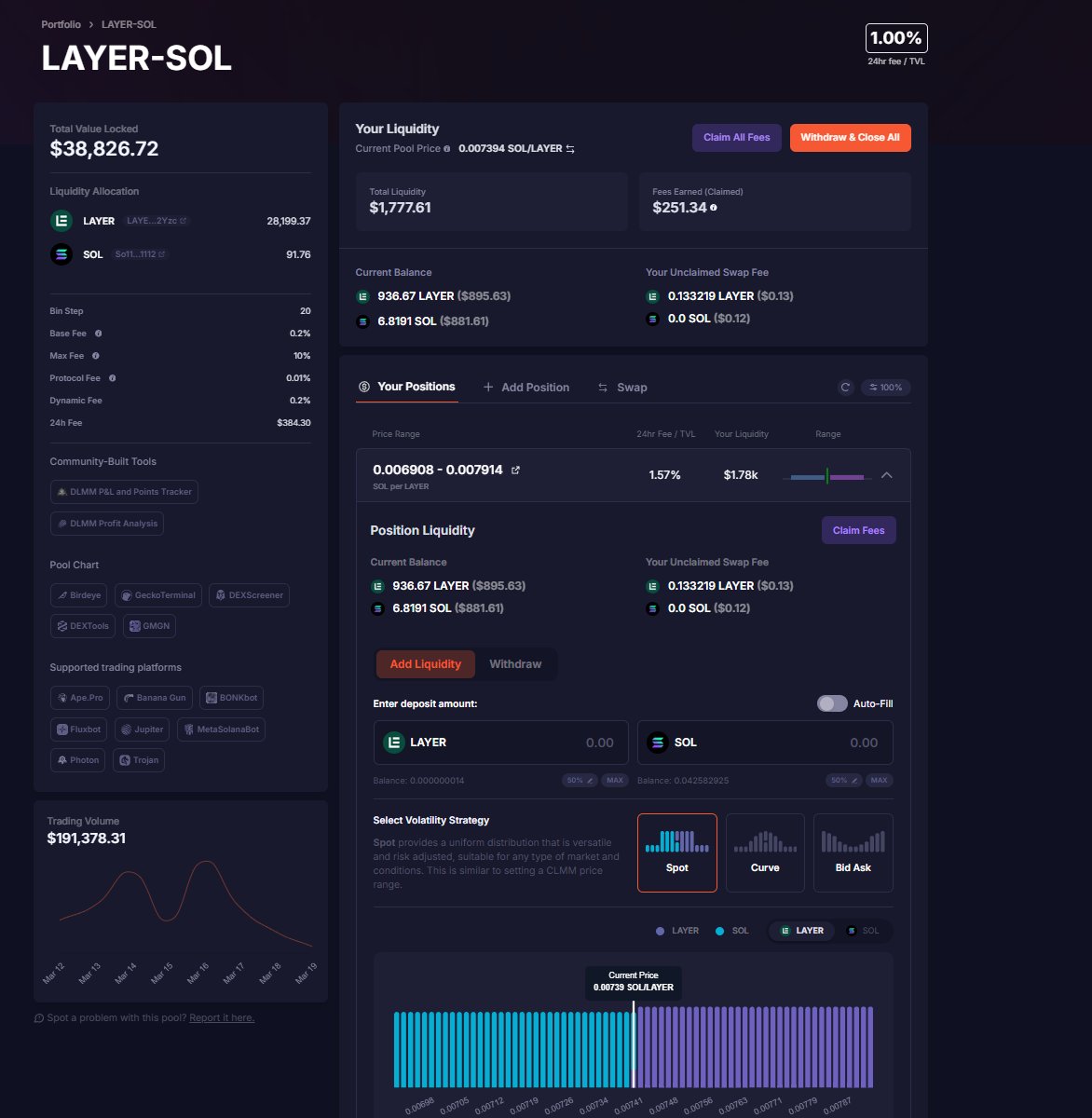Click MAX for LAYER deposit
1092x1118 pixels.
615,781
